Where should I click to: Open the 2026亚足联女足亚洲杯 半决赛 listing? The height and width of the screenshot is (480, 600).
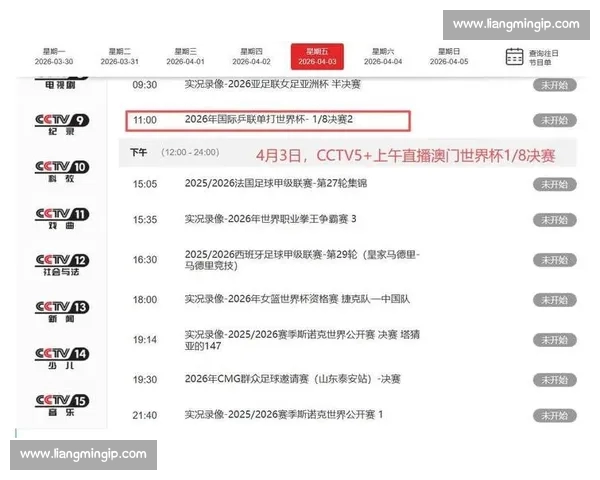pos(272,84)
